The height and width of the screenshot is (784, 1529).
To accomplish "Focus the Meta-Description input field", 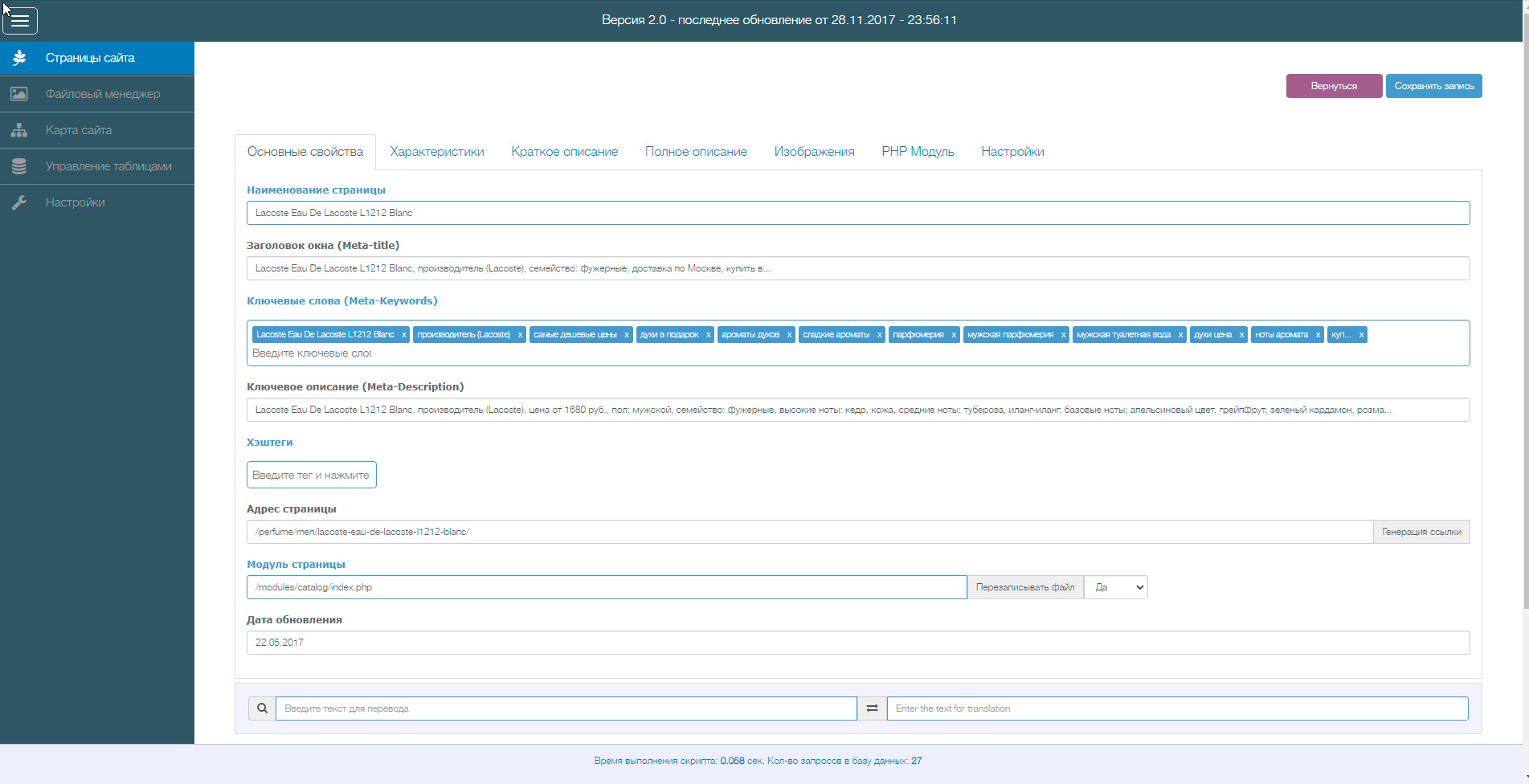I will (x=858, y=410).
